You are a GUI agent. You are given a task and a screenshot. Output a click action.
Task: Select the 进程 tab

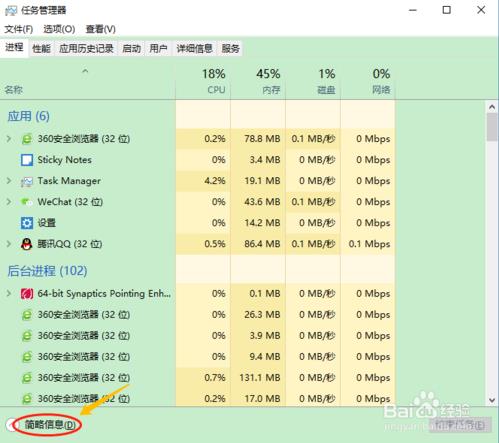coord(14,48)
